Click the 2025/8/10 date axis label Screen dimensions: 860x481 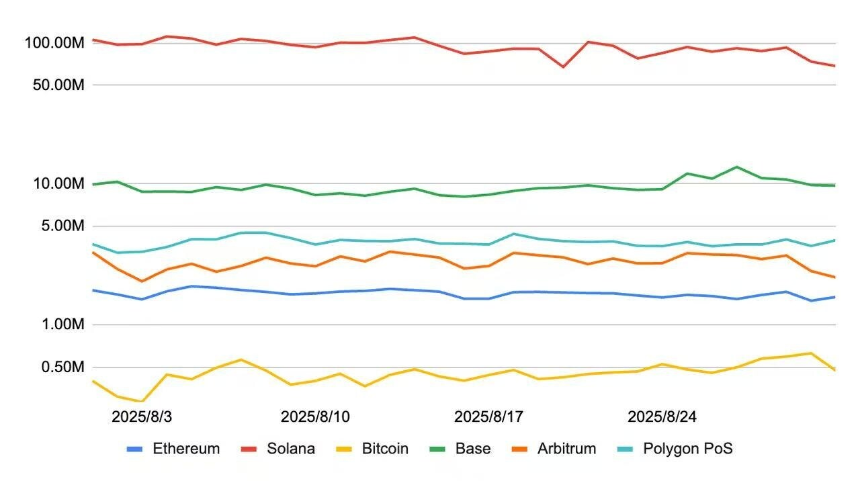pyautogui.click(x=315, y=415)
